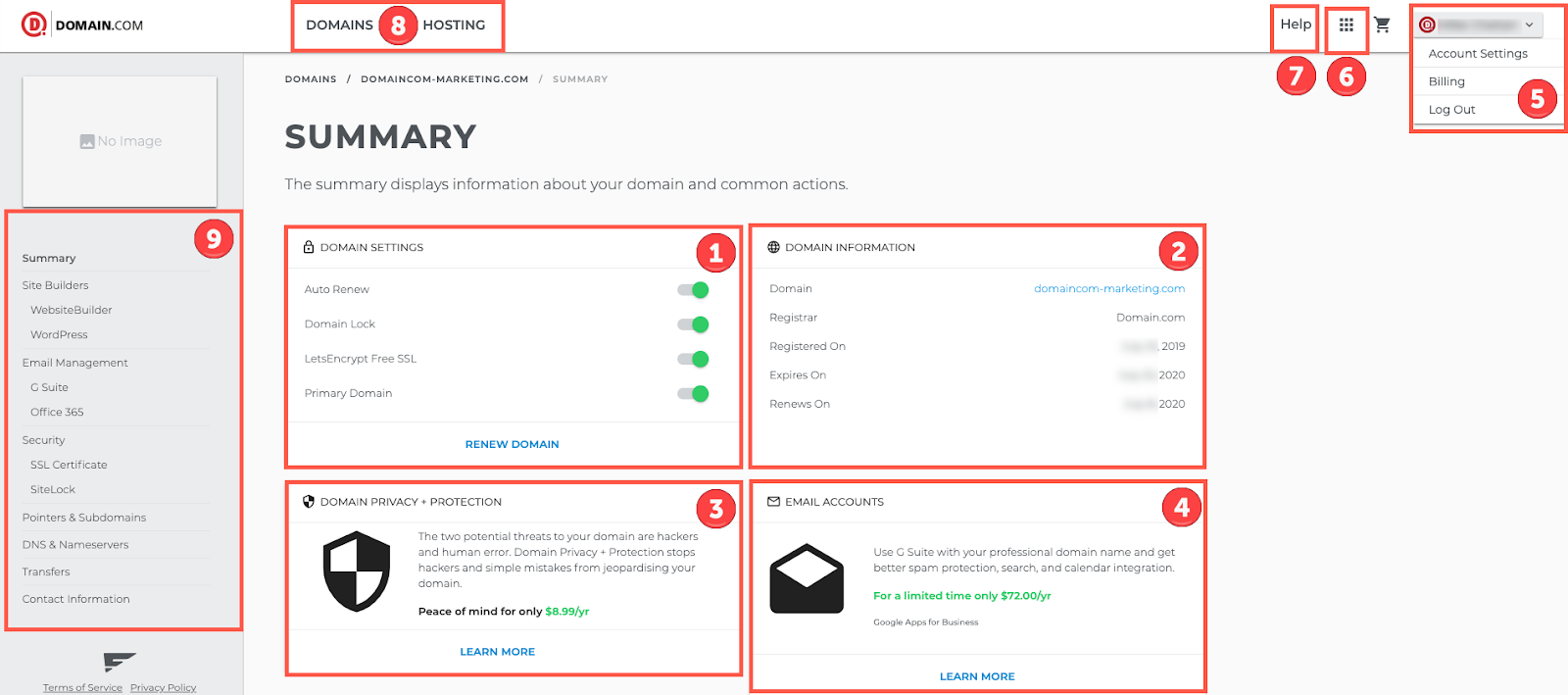The width and height of the screenshot is (1568, 695).
Task: Open the domaincom-marketing.com link
Action: point(1109,288)
